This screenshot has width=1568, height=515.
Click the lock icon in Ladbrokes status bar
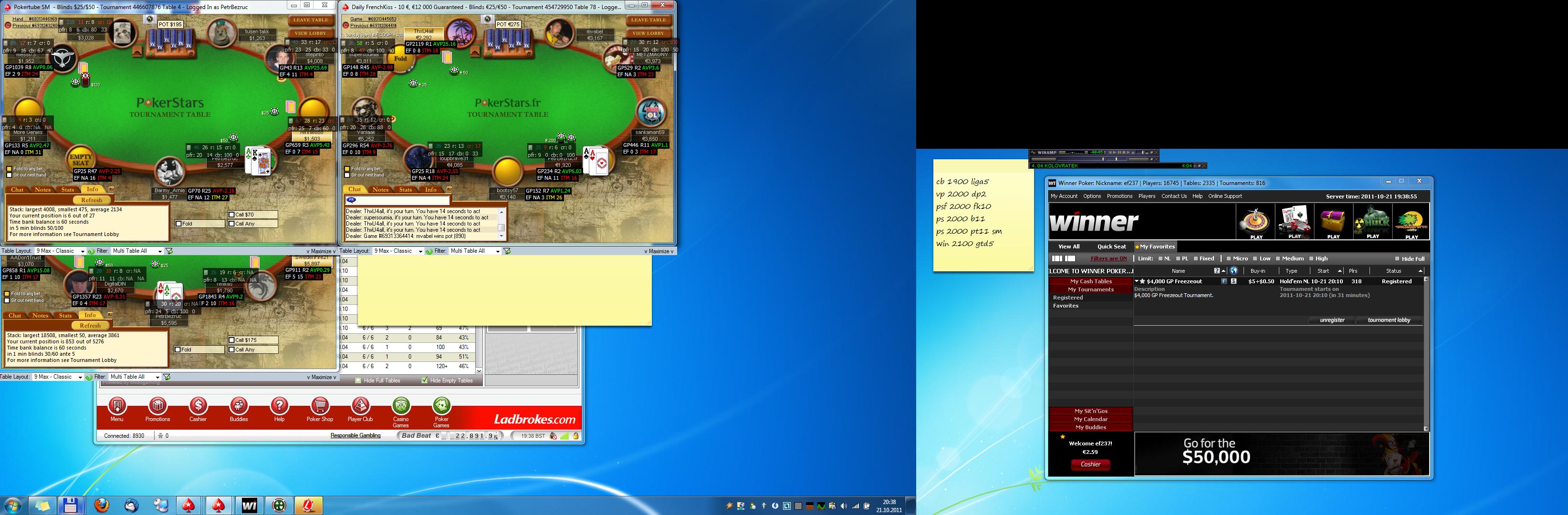coord(575,435)
